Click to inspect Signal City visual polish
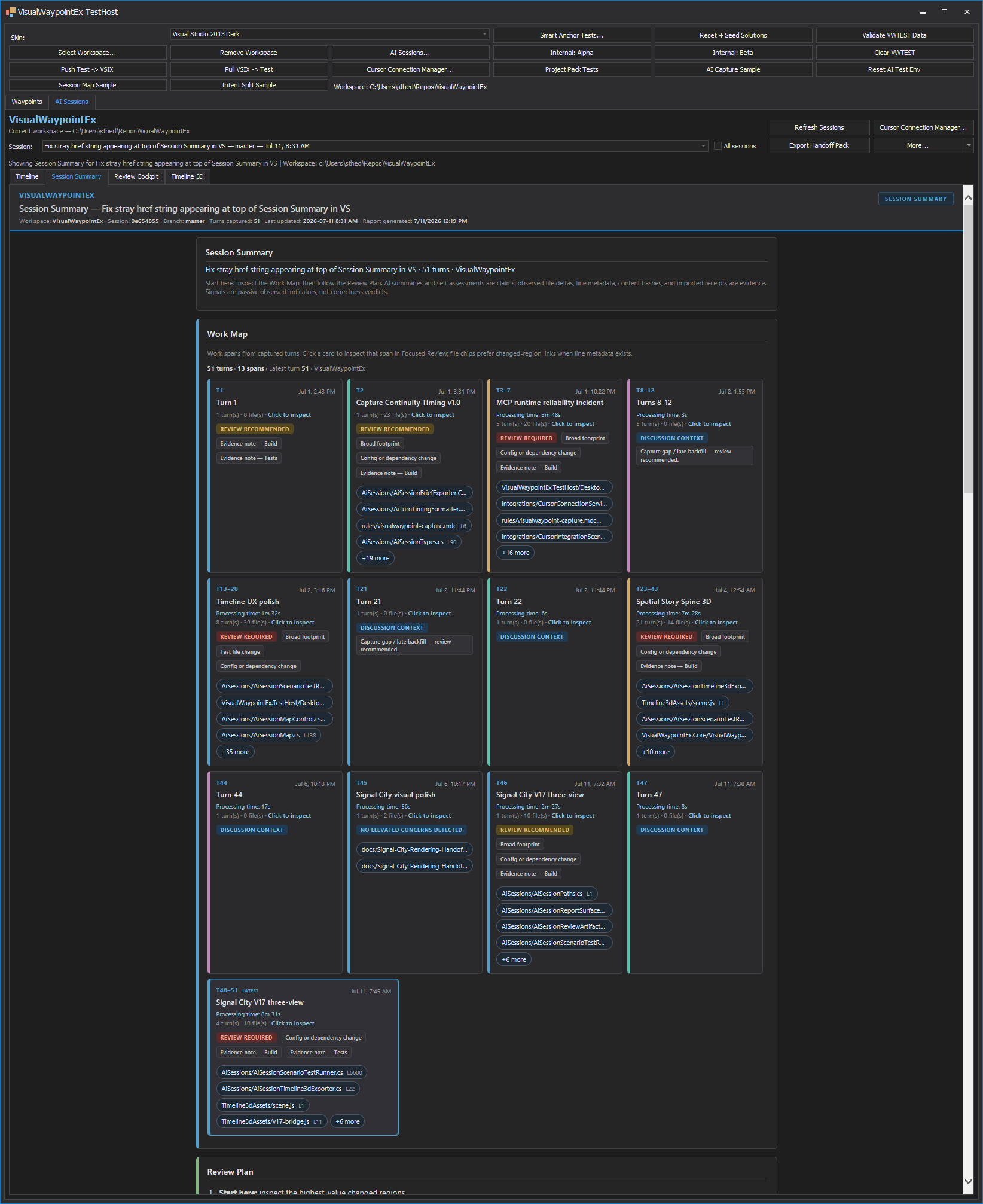Viewport: 983px width, 1204px height. point(429,816)
